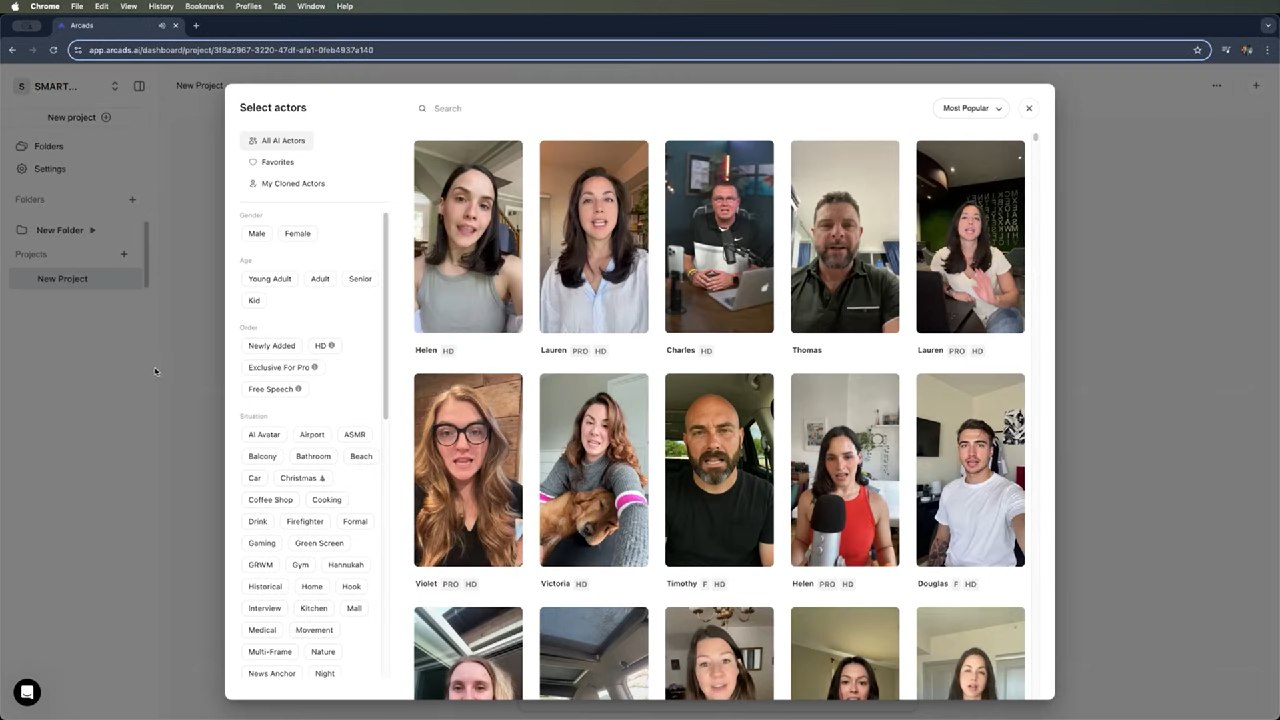Viewport: 1280px width, 720px height.
Task: Toggle the HD filter chip
Action: (x=324, y=346)
